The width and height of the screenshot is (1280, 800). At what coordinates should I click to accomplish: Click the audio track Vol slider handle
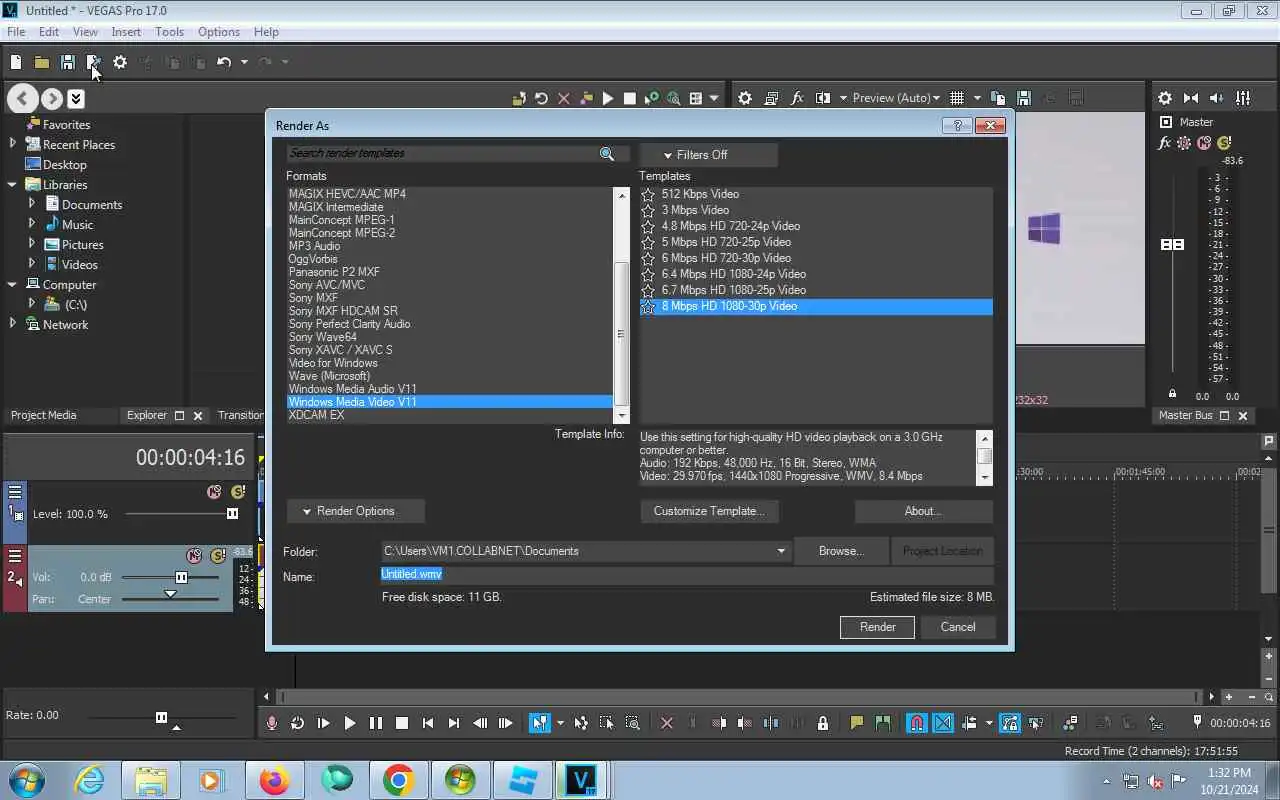(x=181, y=577)
